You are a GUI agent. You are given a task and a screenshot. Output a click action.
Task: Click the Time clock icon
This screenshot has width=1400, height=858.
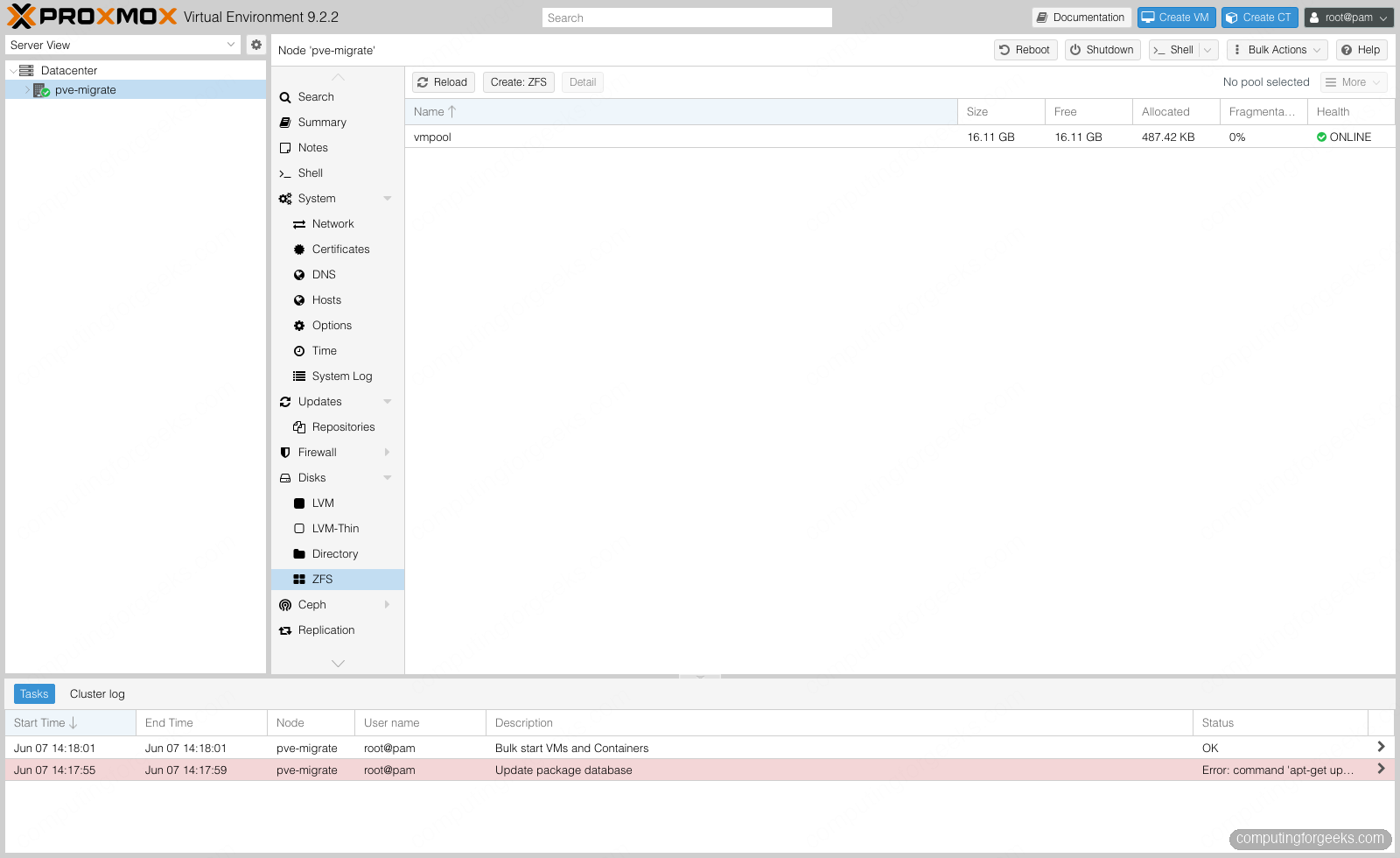(x=299, y=351)
